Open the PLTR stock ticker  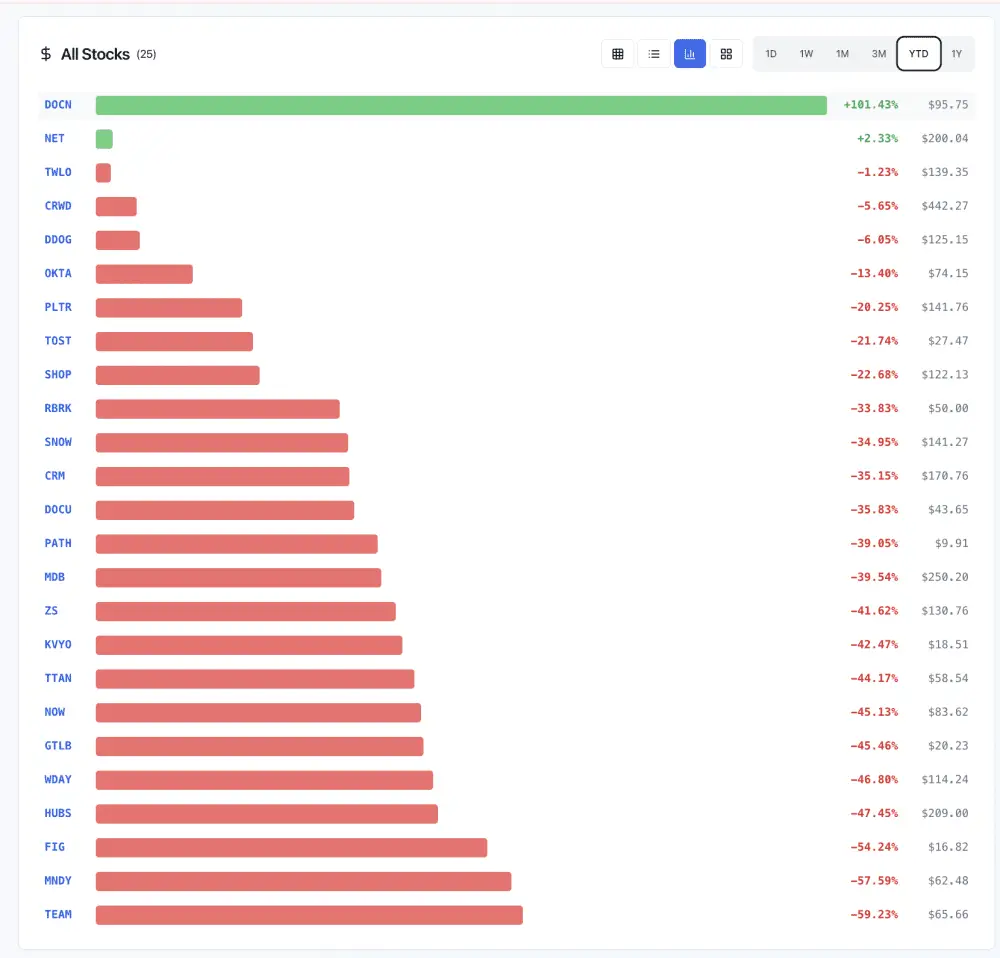(58, 307)
